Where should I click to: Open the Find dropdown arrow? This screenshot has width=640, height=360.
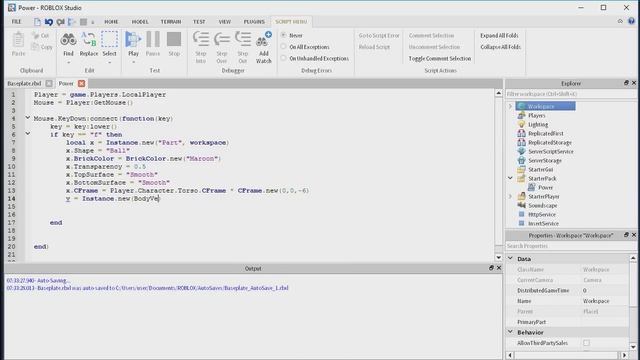click(x=68, y=62)
